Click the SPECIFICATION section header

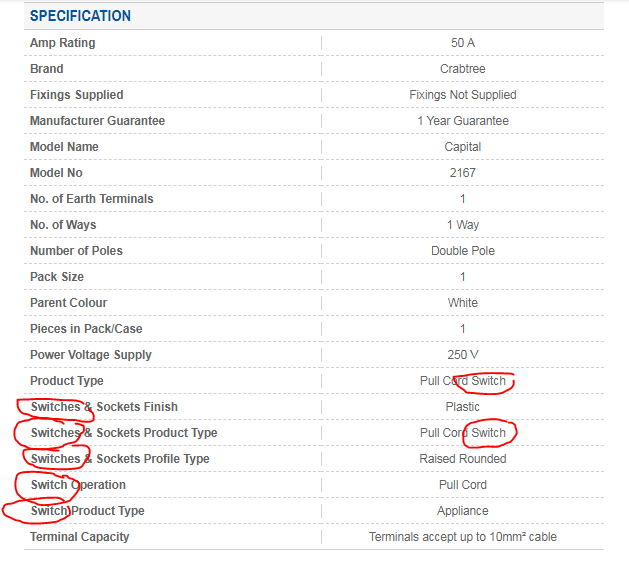(80, 16)
